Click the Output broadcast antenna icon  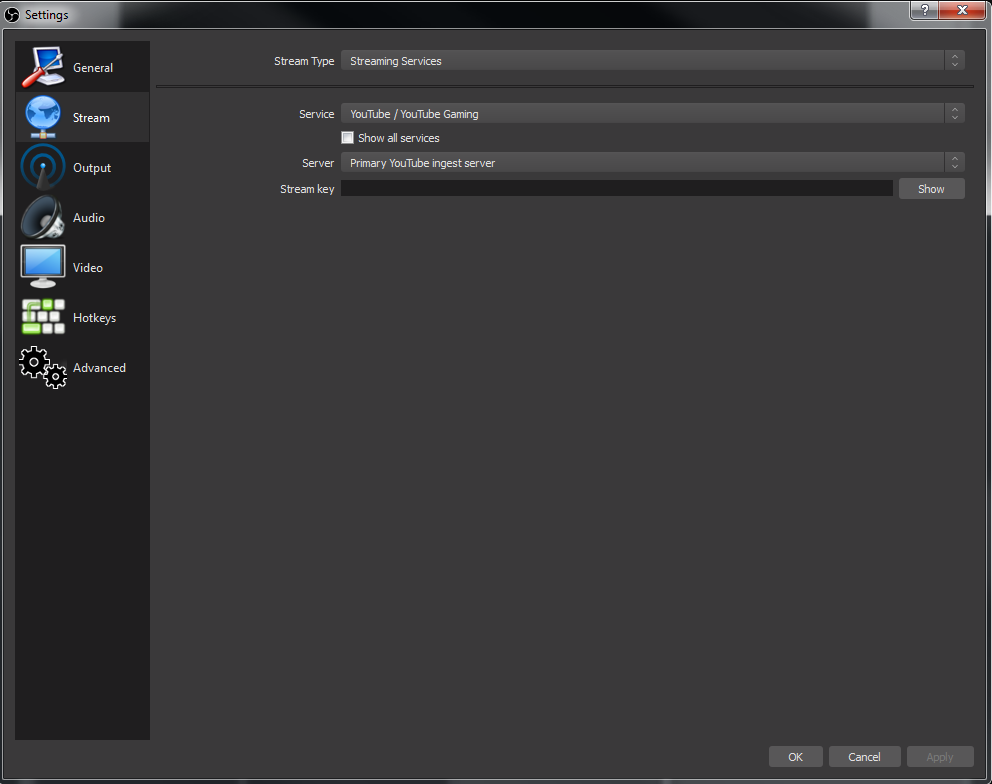coord(42,167)
